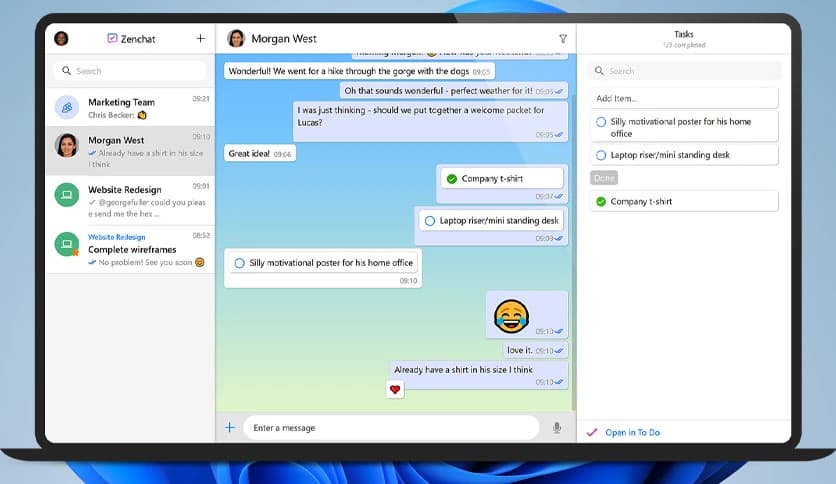Open Morgan West avatar in chat list
The image size is (836, 484).
(67, 146)
